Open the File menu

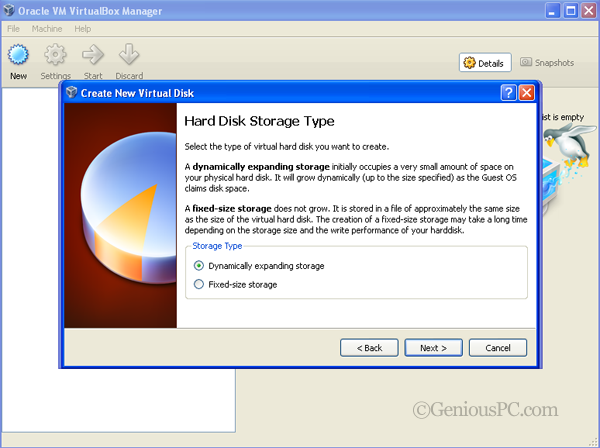pyautogui.click(x=13, y=29)
